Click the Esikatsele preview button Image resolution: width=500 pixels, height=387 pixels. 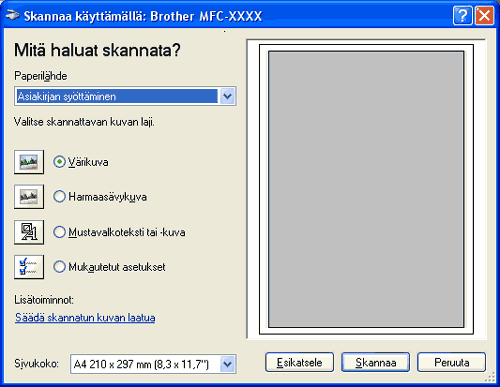pyautogui.click(x=299, y=362)
